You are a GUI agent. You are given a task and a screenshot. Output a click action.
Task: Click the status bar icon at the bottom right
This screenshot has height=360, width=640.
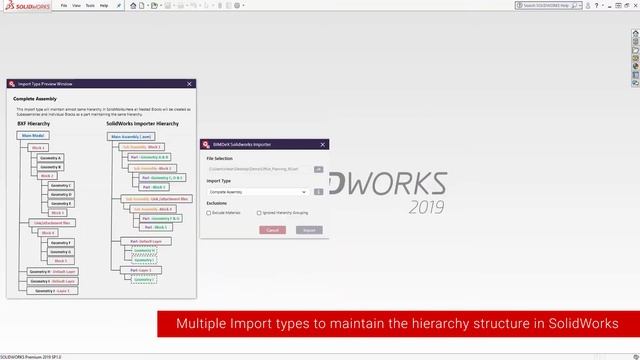coord(636,357)
